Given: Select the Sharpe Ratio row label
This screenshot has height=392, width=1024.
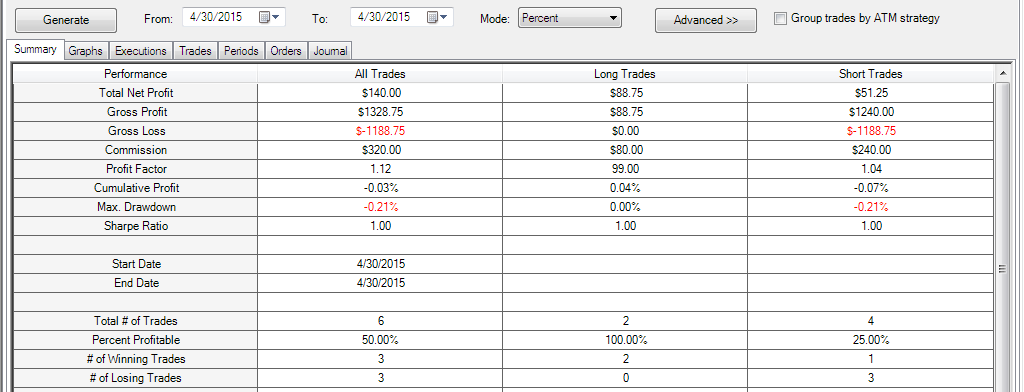Looking at the screenshot, I should click(x=135, y=225).
